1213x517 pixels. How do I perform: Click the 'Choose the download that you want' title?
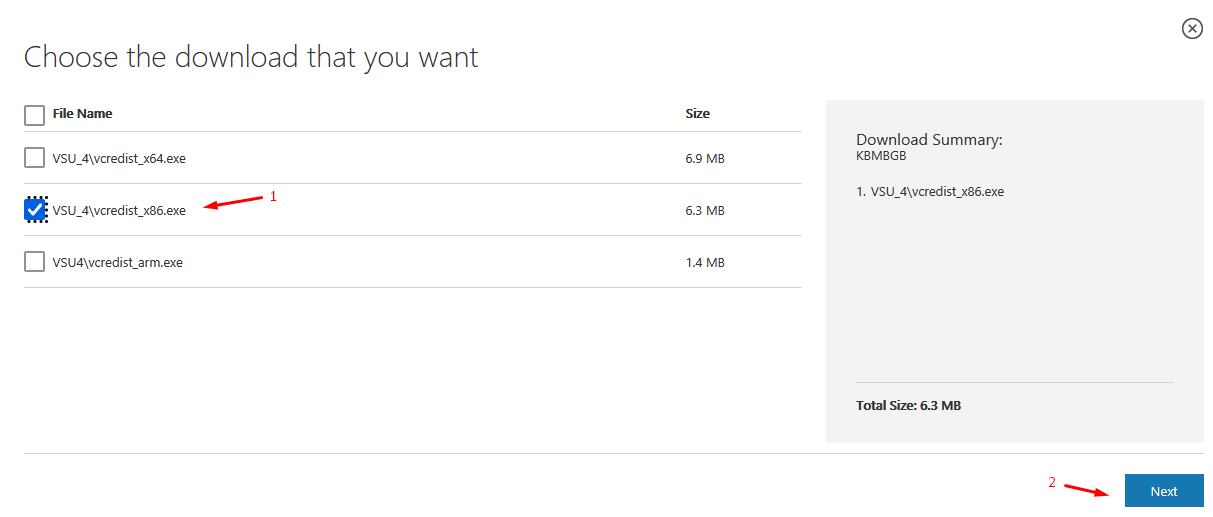pyautogui.click(x=251, y=57)
